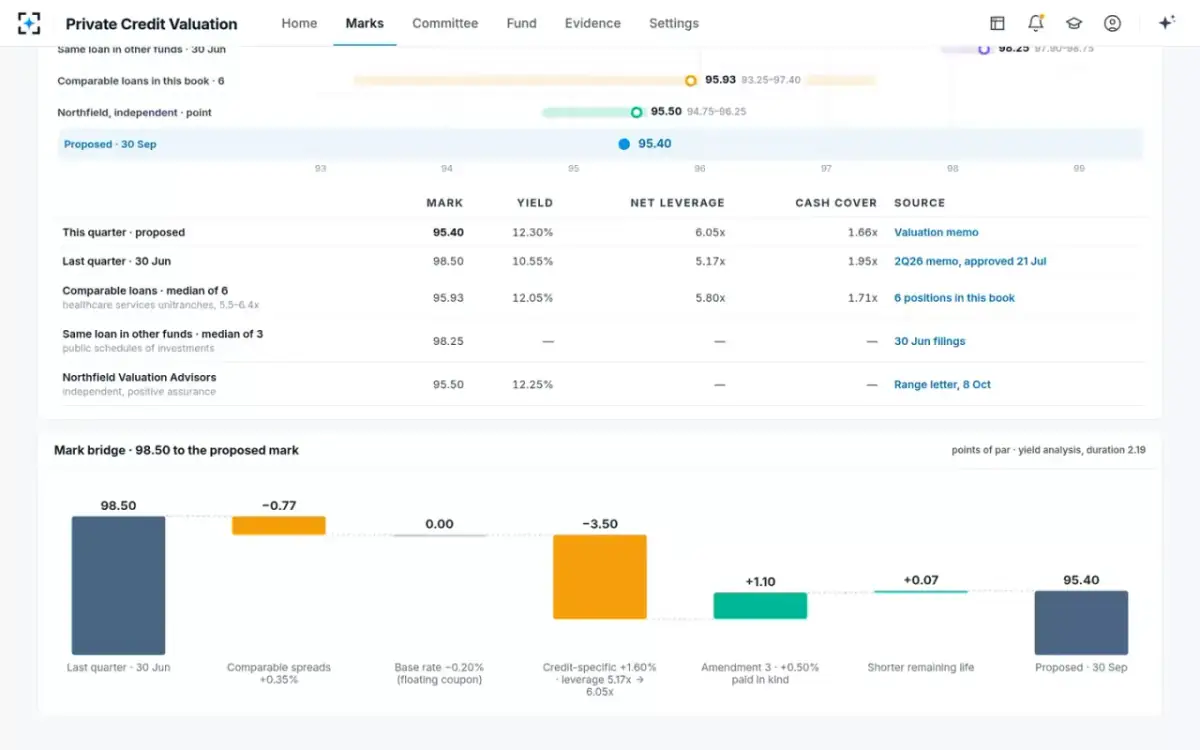The image size is (1200, 750).
Task: Click the NET LEVERAGE column header
Action: coord(677,203)
